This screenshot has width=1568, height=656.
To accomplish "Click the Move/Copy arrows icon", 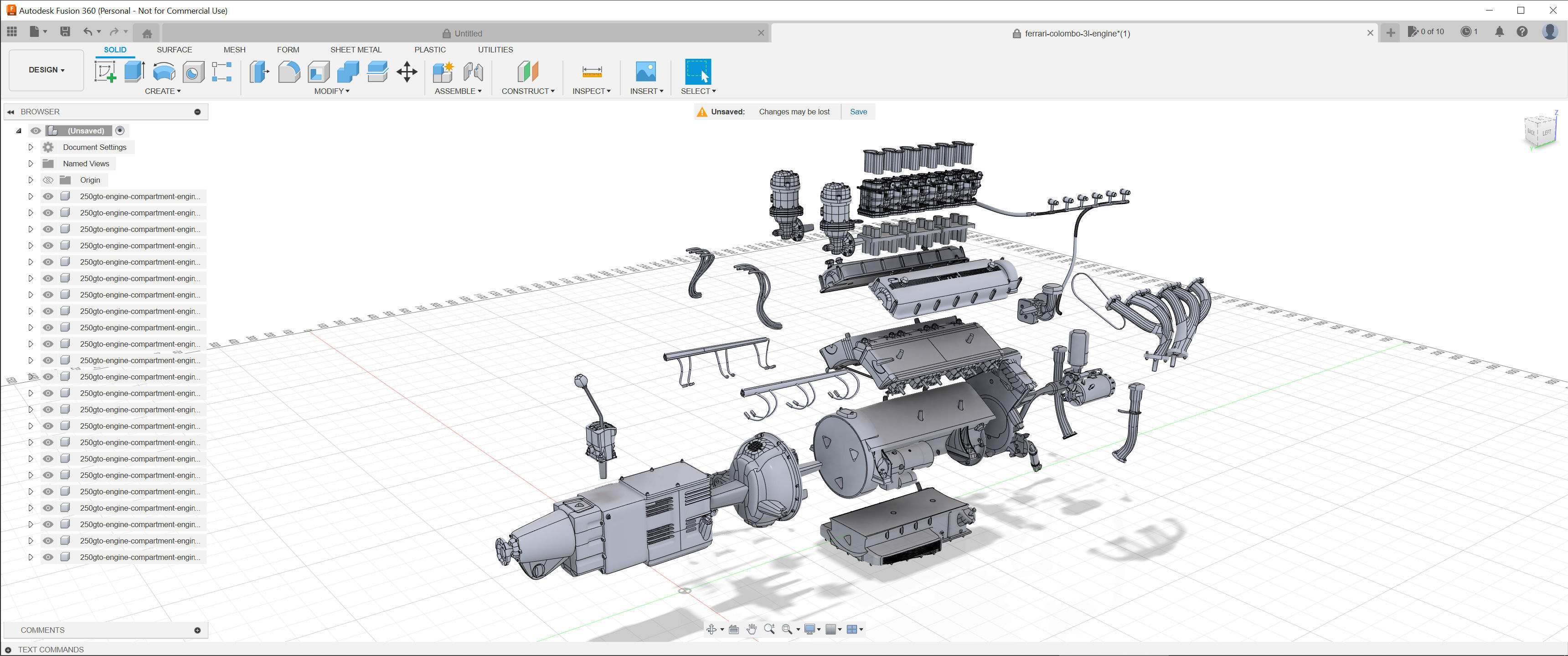I will [407, 72].
